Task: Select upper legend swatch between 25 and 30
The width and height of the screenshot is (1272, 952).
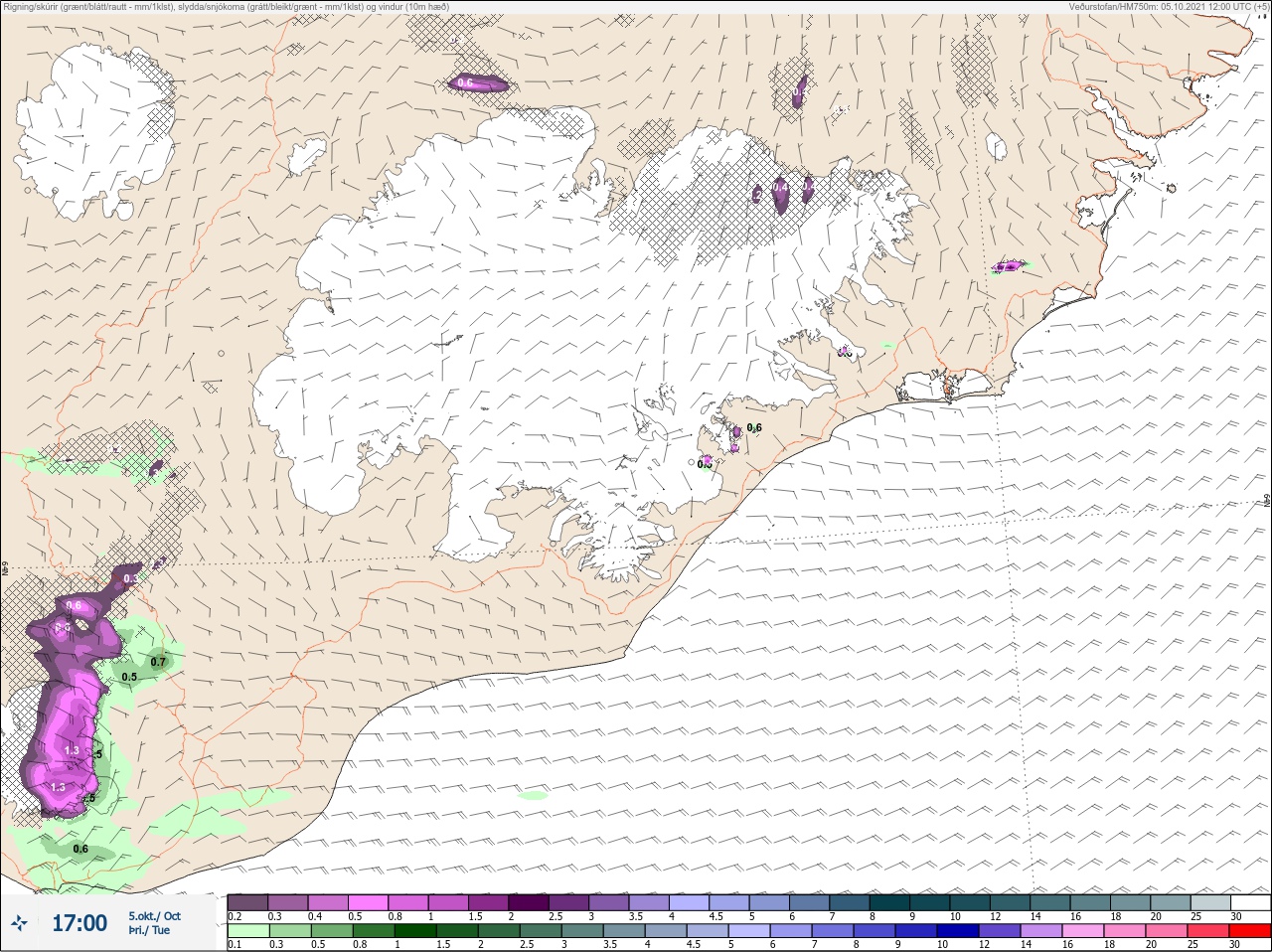Action: (x=1210, y=902)
